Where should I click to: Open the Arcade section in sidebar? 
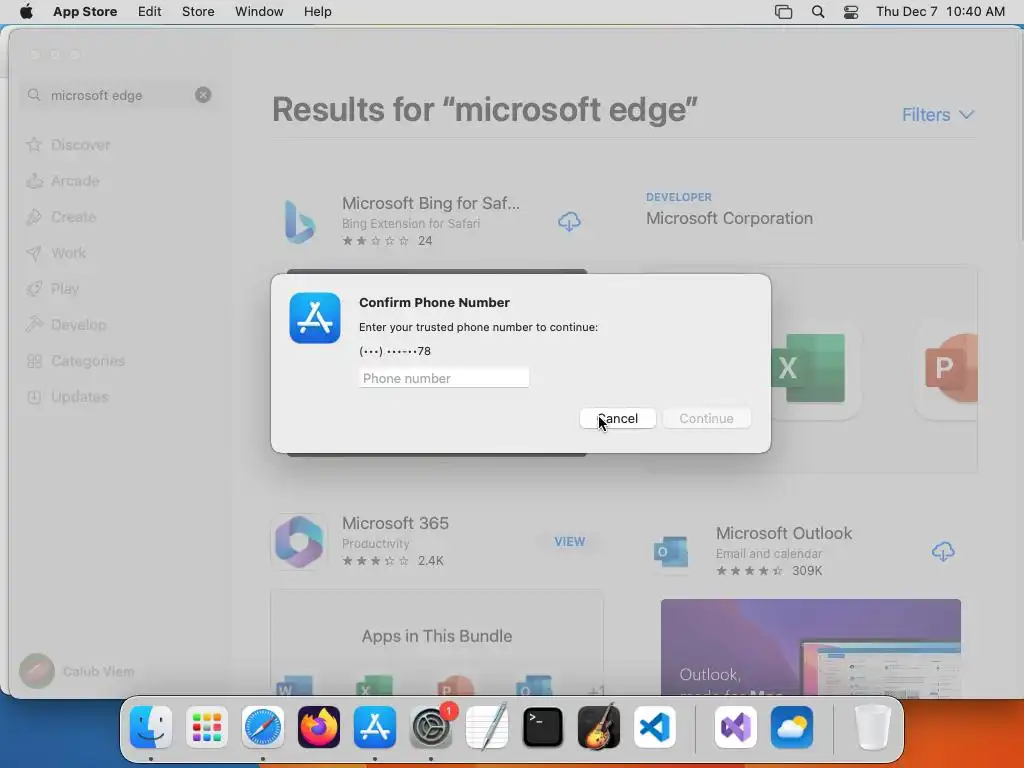click(63, 181)
